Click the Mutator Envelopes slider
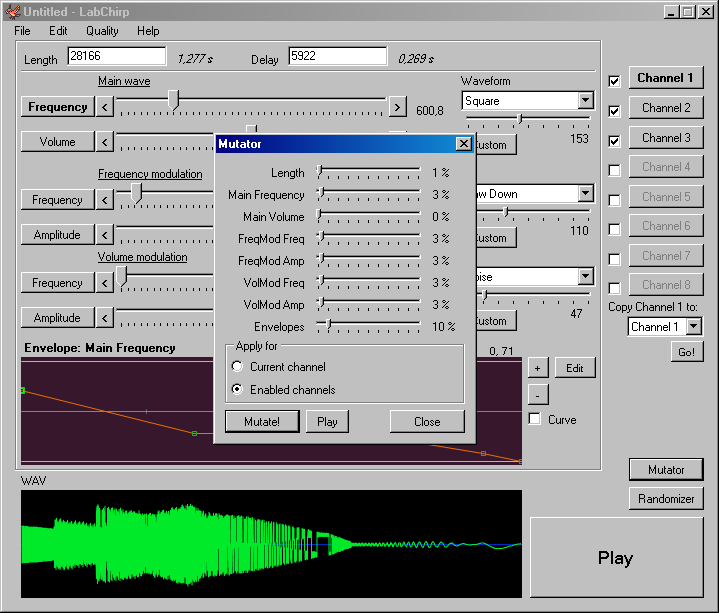Viewport: 719px width, 613px height. [368, 326]
